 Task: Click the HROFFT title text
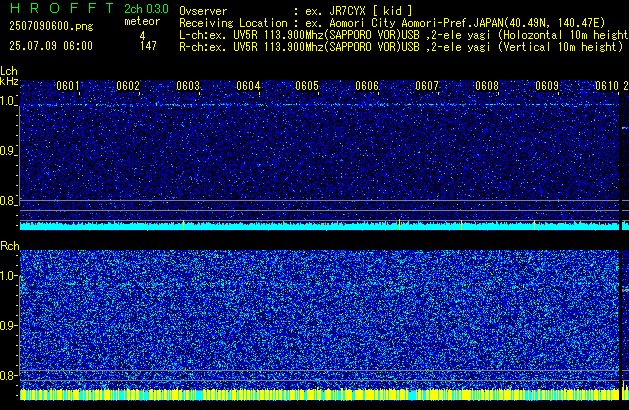pos(62,8)
